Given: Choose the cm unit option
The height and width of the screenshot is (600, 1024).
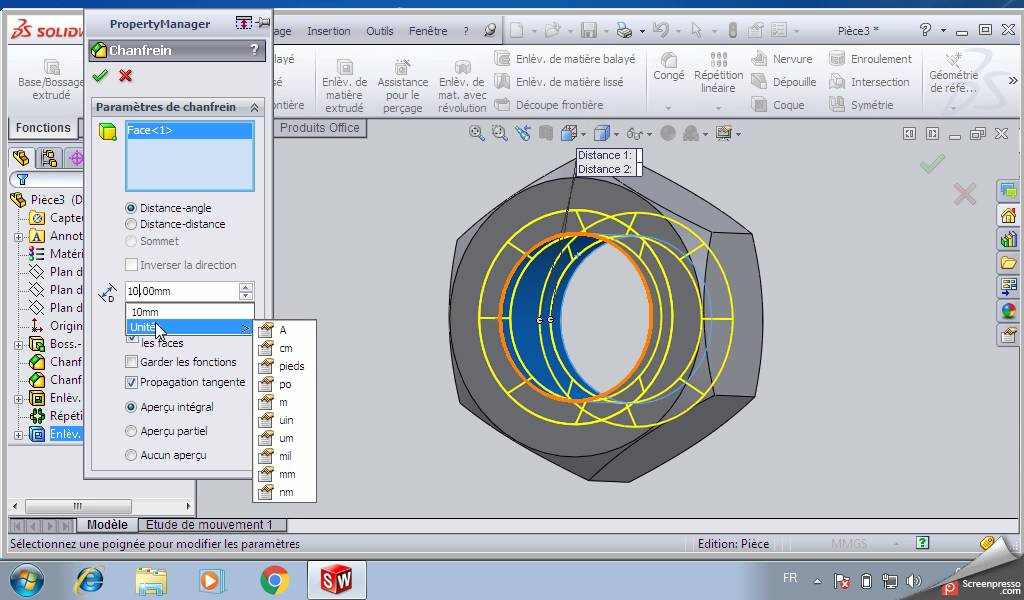Looking at the screenshot, I should [284, 348].
